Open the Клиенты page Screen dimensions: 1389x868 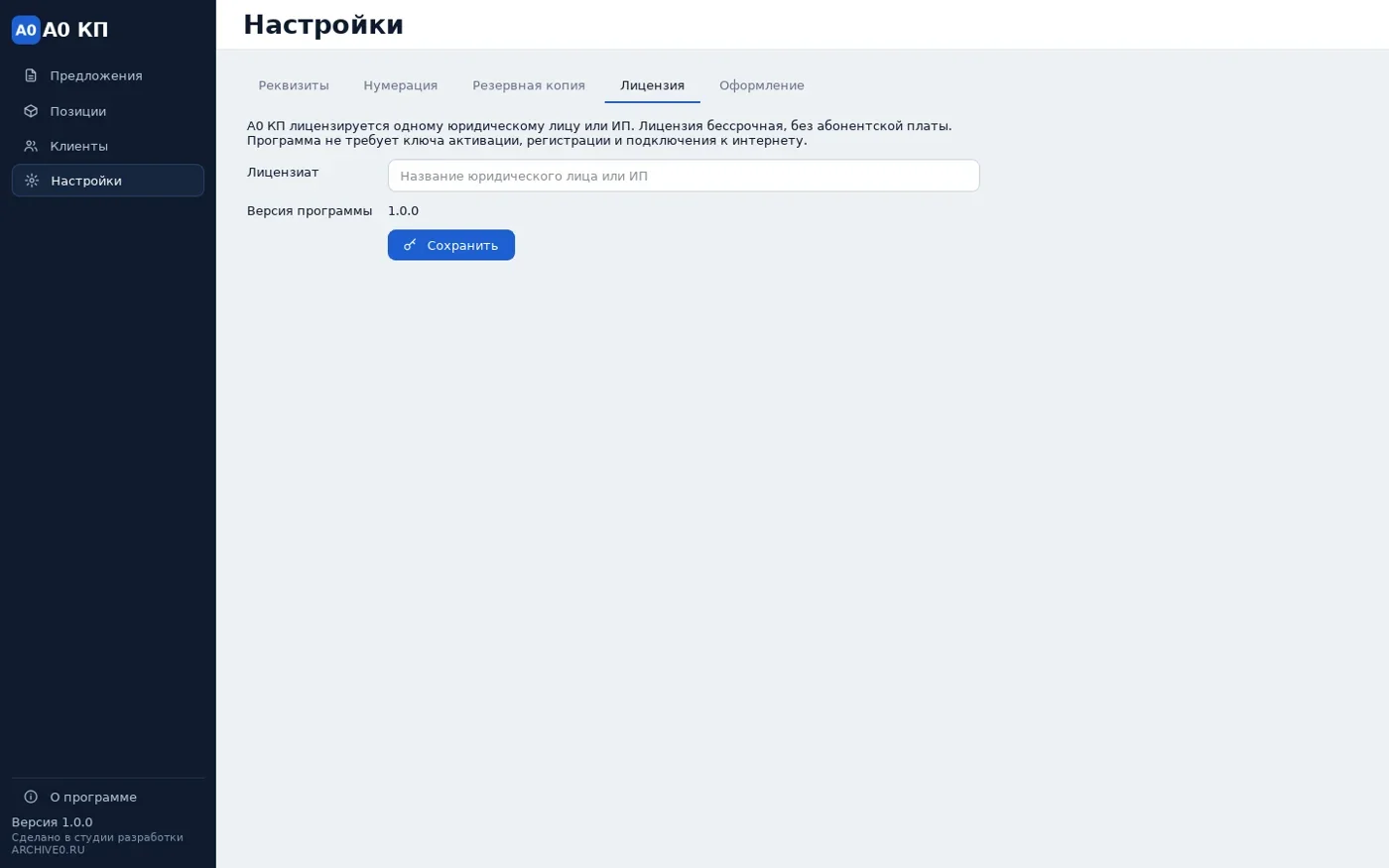click(108, 146)
